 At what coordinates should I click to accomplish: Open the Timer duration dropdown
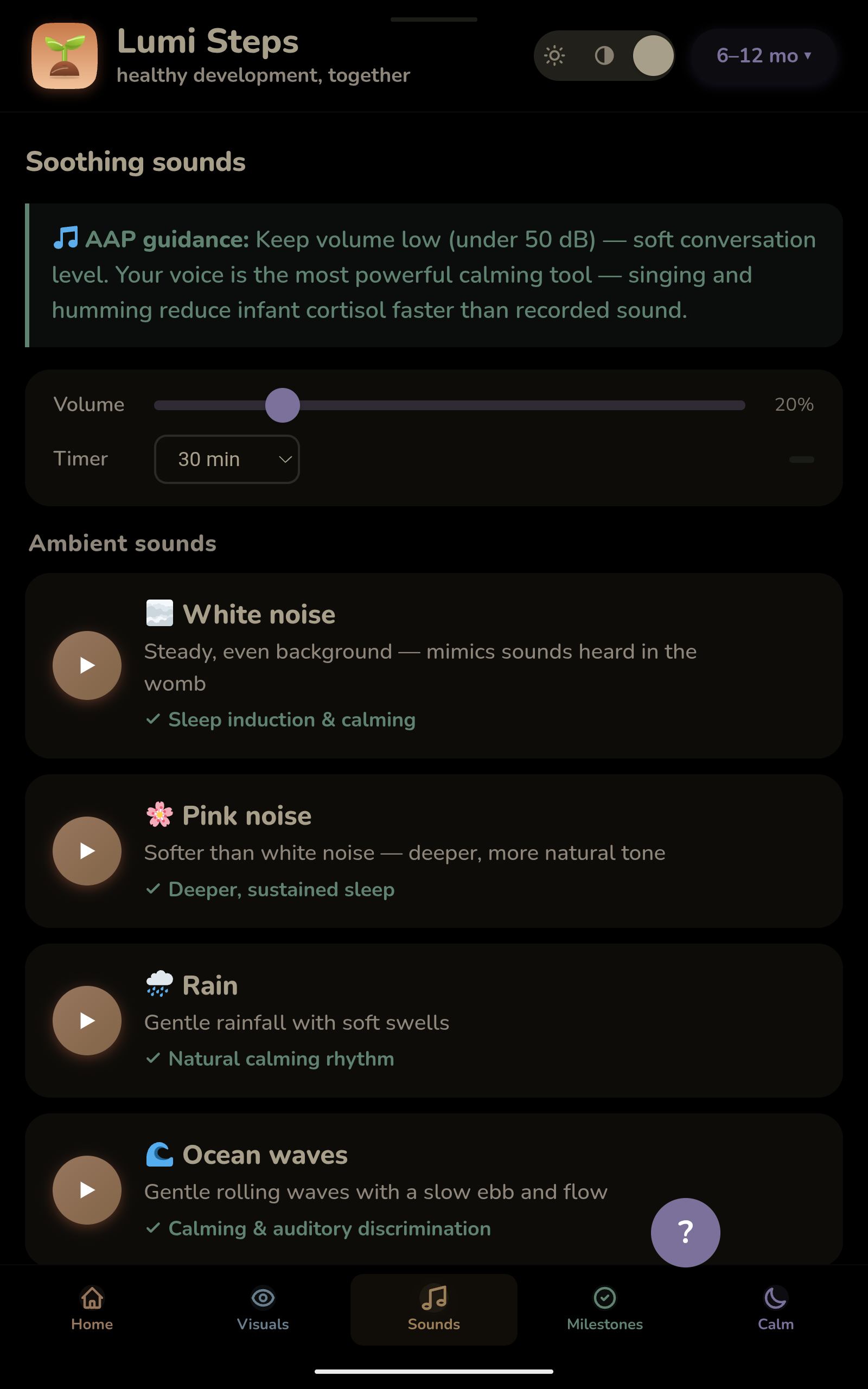click(227, 459)
